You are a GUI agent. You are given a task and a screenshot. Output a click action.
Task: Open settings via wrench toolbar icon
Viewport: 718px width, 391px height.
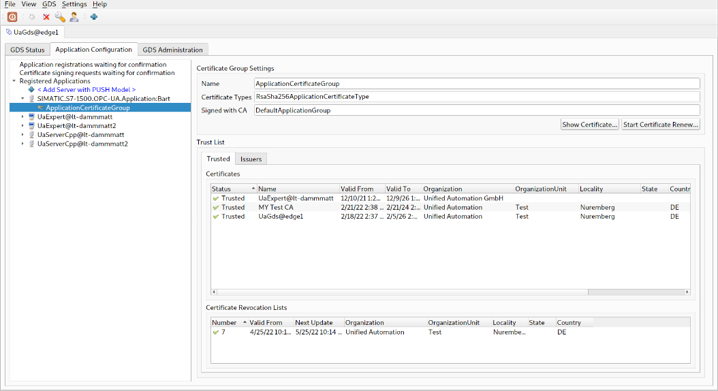(60, 17)
